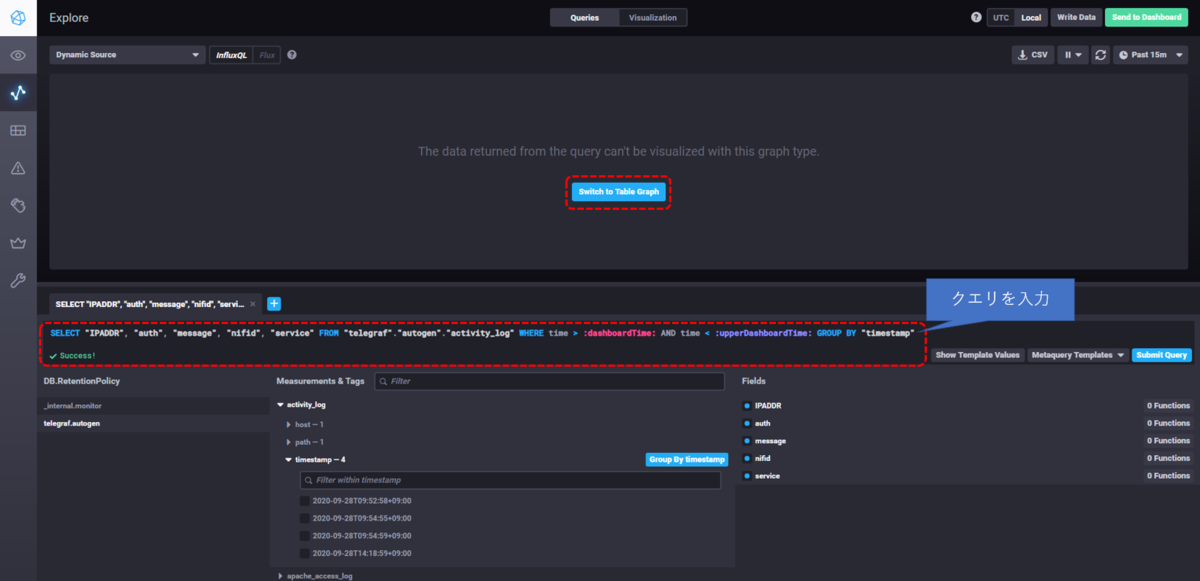Screen dimensions: 1200x581
Task: Open 0 Functions dropdown for auth
Action: pyautogui.click(x=1168, y=423)
